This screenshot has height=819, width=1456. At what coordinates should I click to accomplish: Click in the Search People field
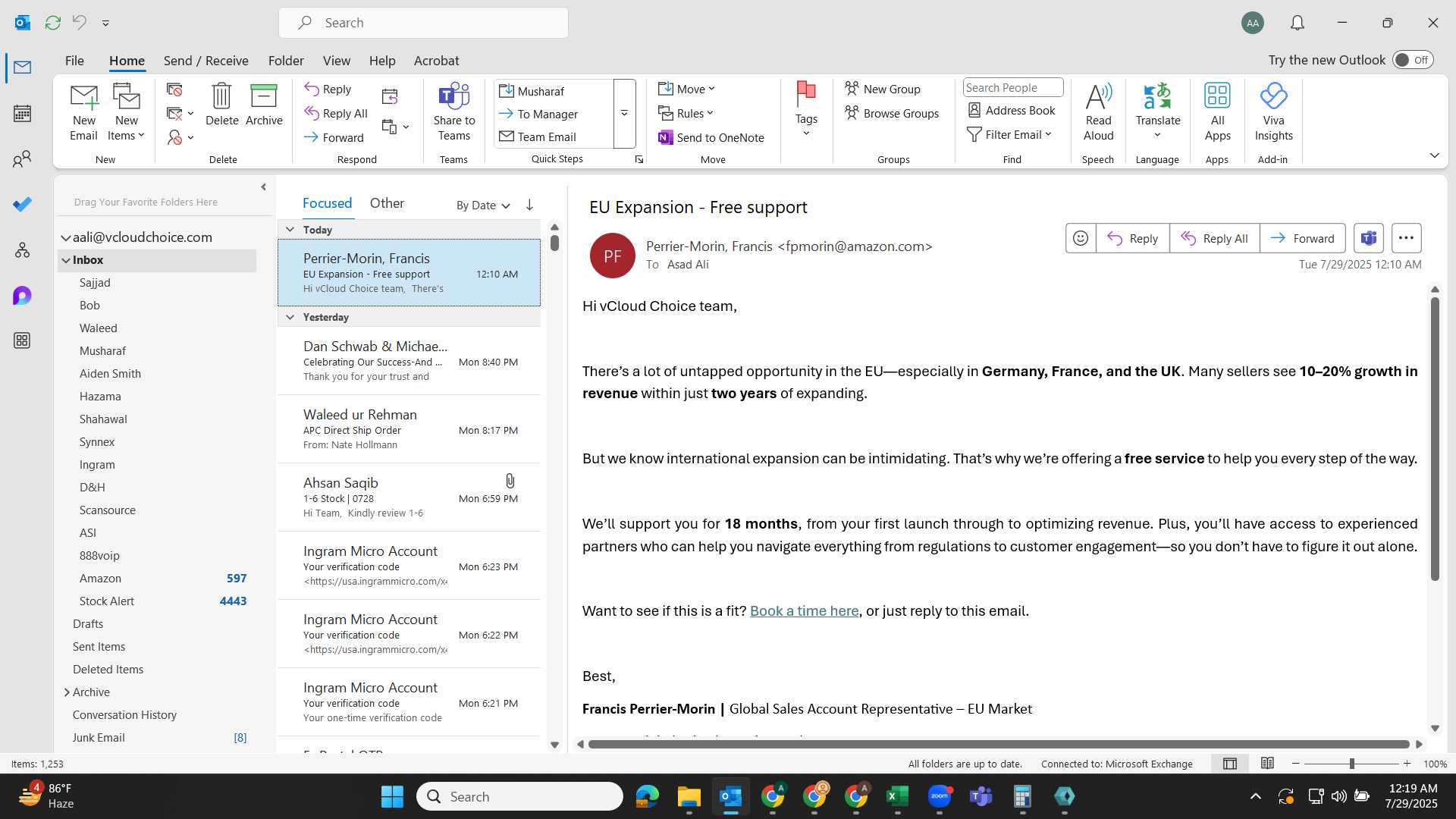point(1012,88)
